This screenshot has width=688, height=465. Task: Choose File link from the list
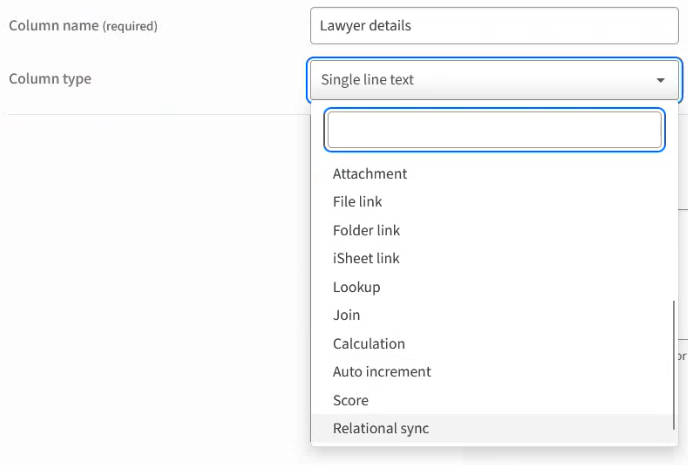(358, 202)
